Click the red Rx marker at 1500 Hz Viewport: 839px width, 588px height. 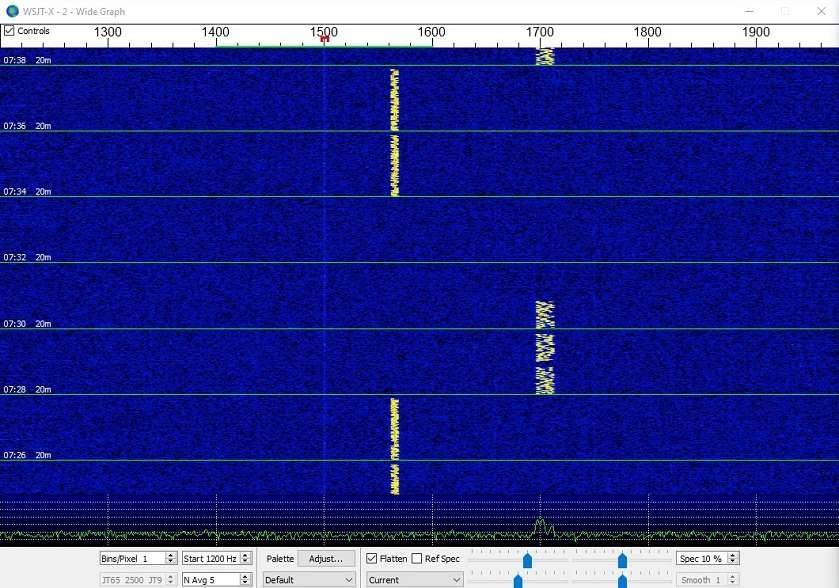click(x=324, y=39)
